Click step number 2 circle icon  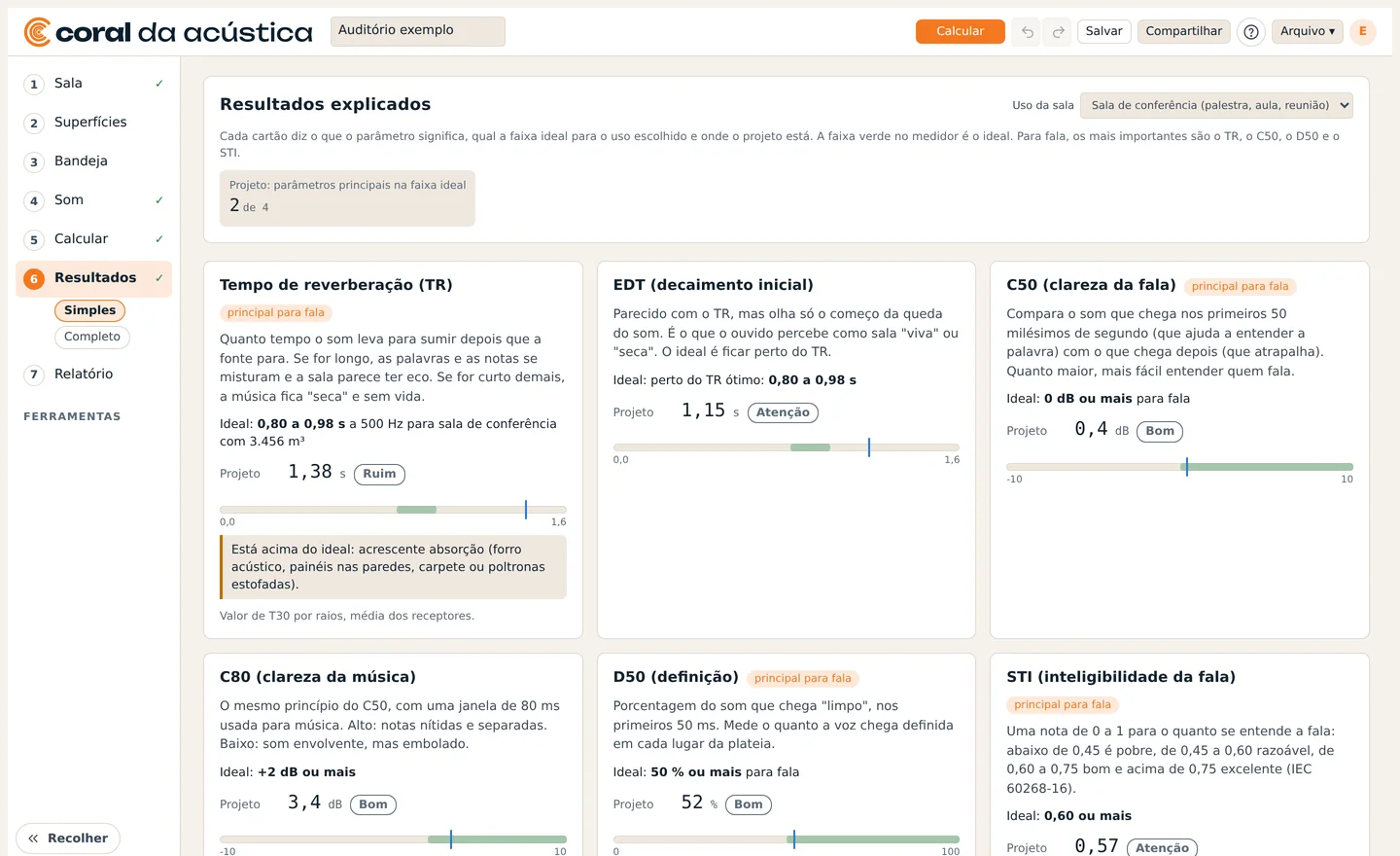(x=34, y=124)
